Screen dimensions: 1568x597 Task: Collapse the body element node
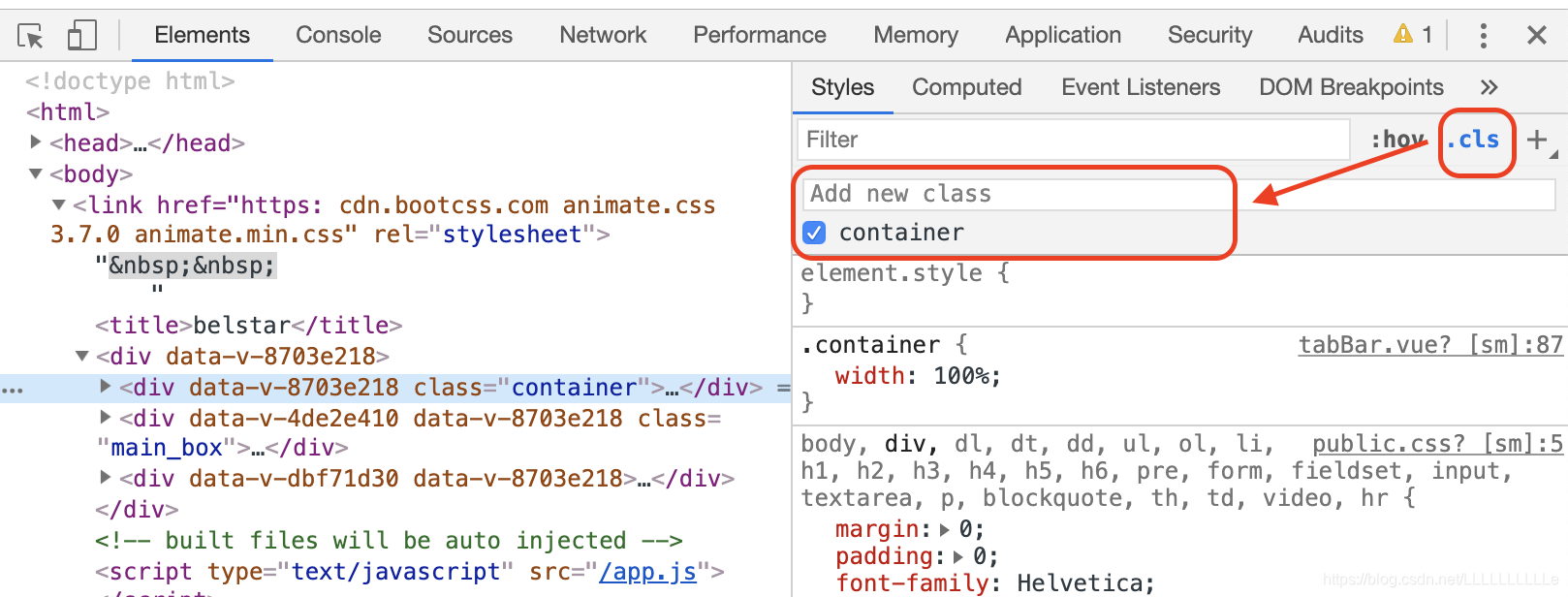[x=36, y=173]
